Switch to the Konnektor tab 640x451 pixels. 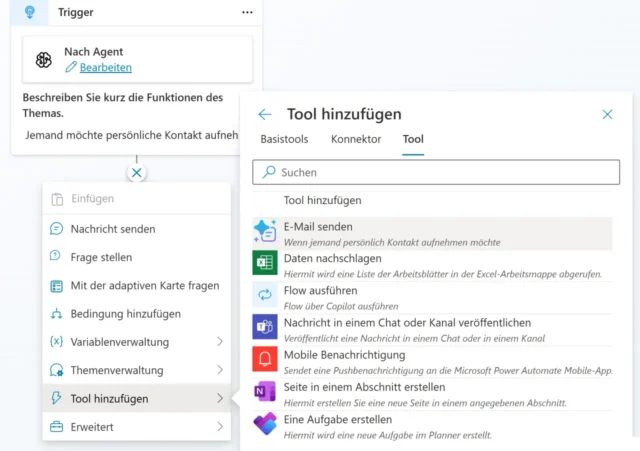pos(356,139)
